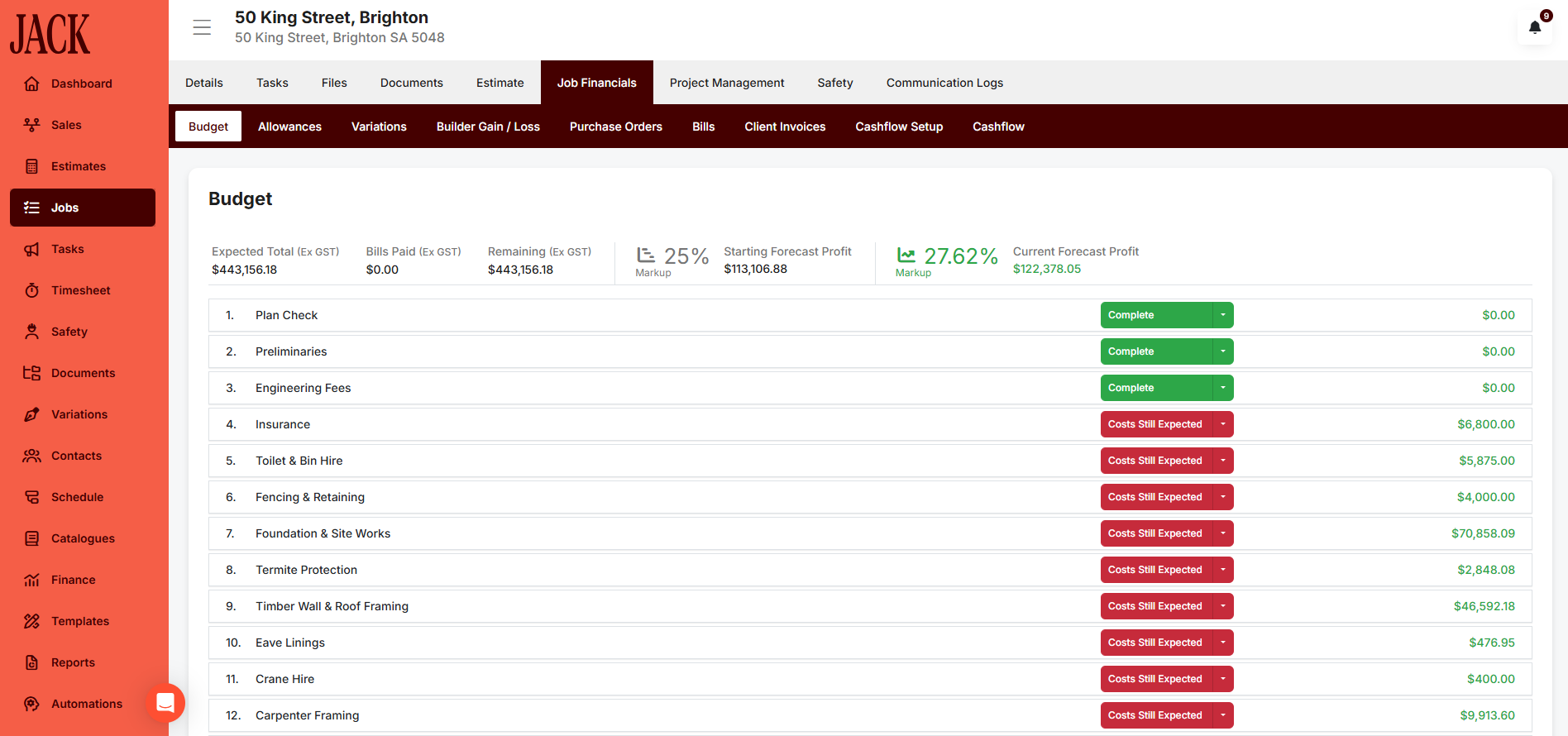Open the Toilet & Bin Hire row
Screen dimensions: 1568x736
tap(870, 461)
